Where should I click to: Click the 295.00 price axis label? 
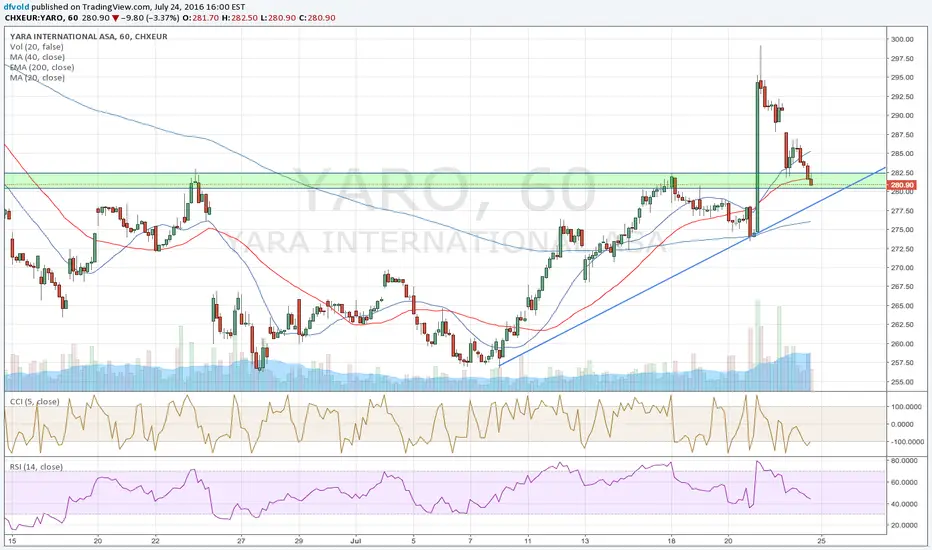[x=902, y=77]
